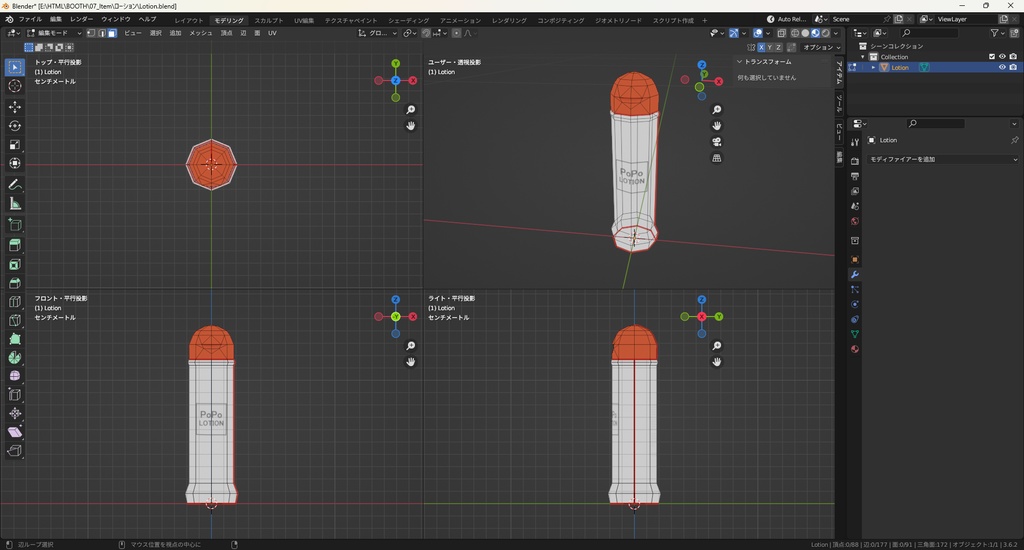Click the camera view icon in perspective viewport
Image resolution: width=1024 pixels, height=550 pixels.
(x=716, y=142)
